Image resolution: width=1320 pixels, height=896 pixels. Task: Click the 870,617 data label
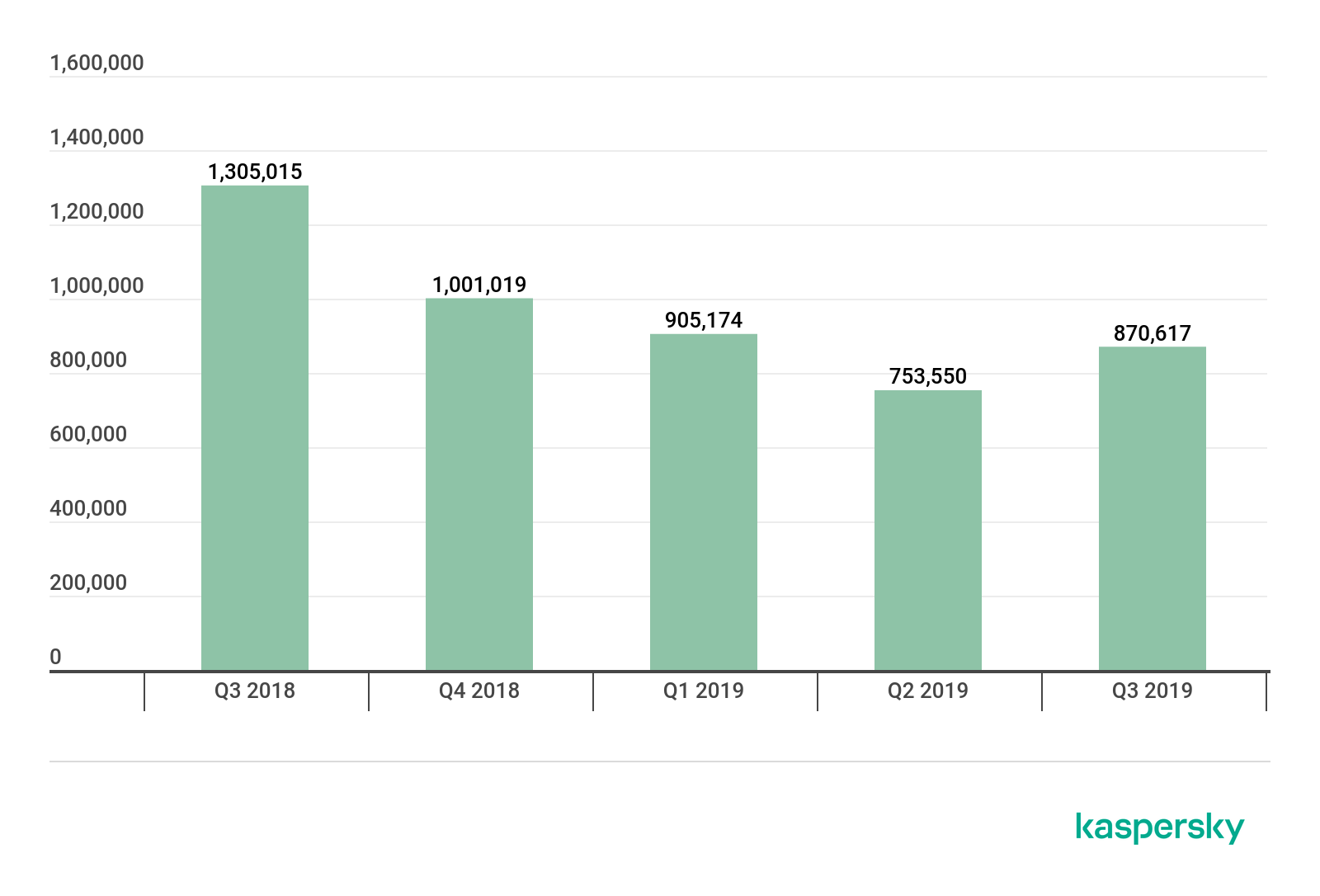point(1153,333)
